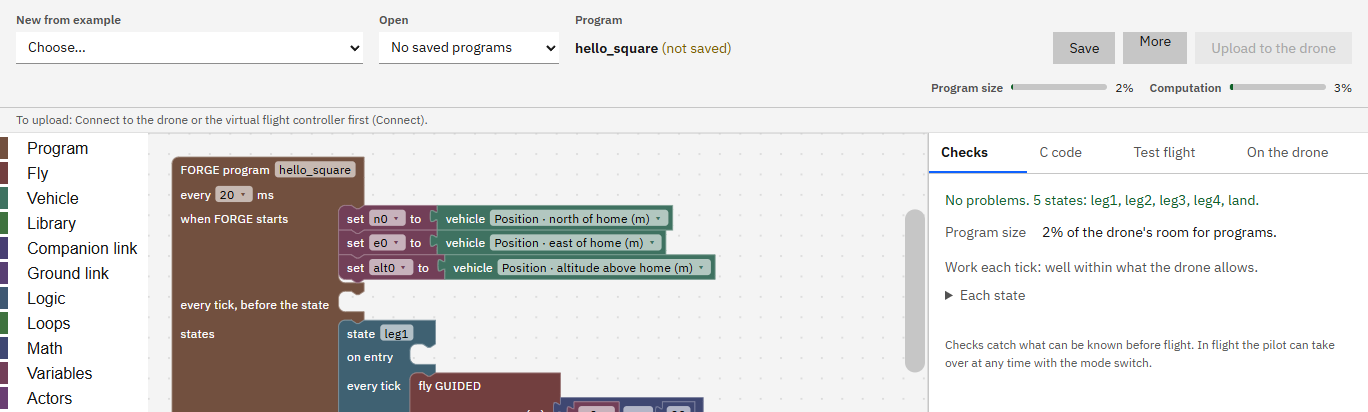
Task: Open the e0 variable dropdown
Action: 387,243
